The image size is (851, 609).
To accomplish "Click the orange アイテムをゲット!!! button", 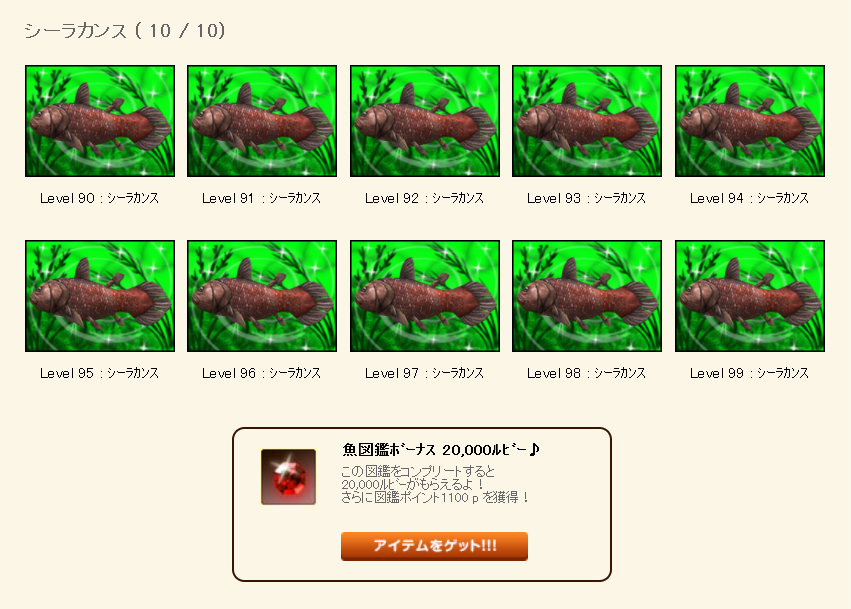I will [x=434, y=546].
